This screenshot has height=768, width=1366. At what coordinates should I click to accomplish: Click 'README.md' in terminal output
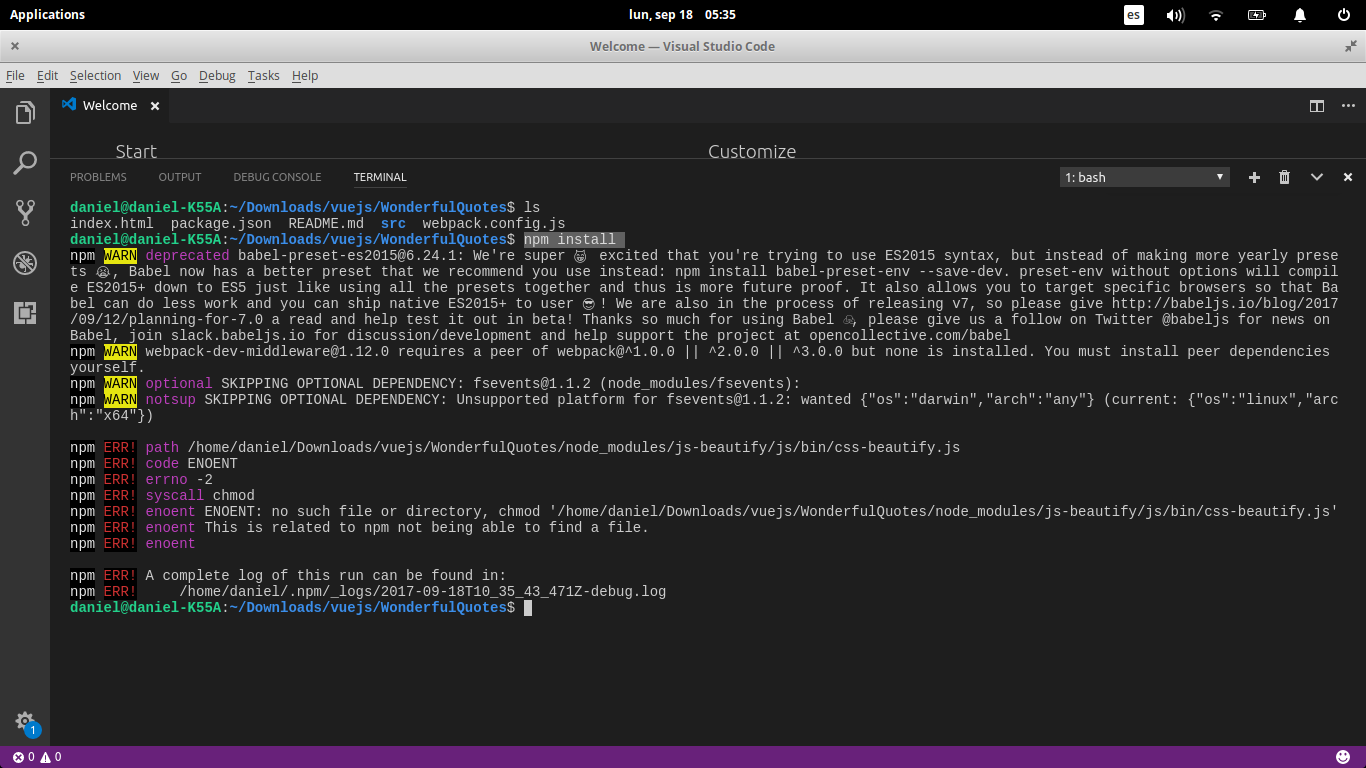(x=326, y=224)
